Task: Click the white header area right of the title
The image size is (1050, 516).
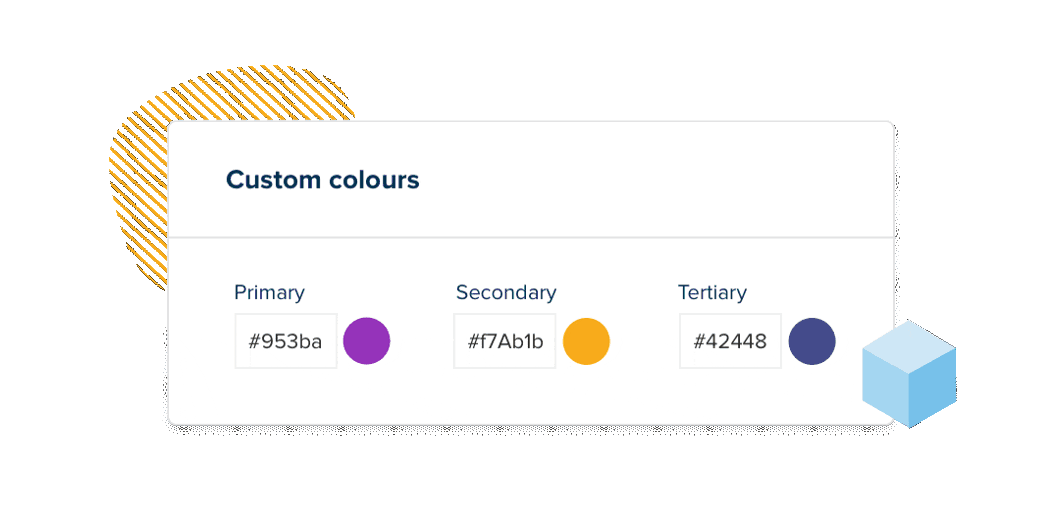Action: [x=650, y=180]
